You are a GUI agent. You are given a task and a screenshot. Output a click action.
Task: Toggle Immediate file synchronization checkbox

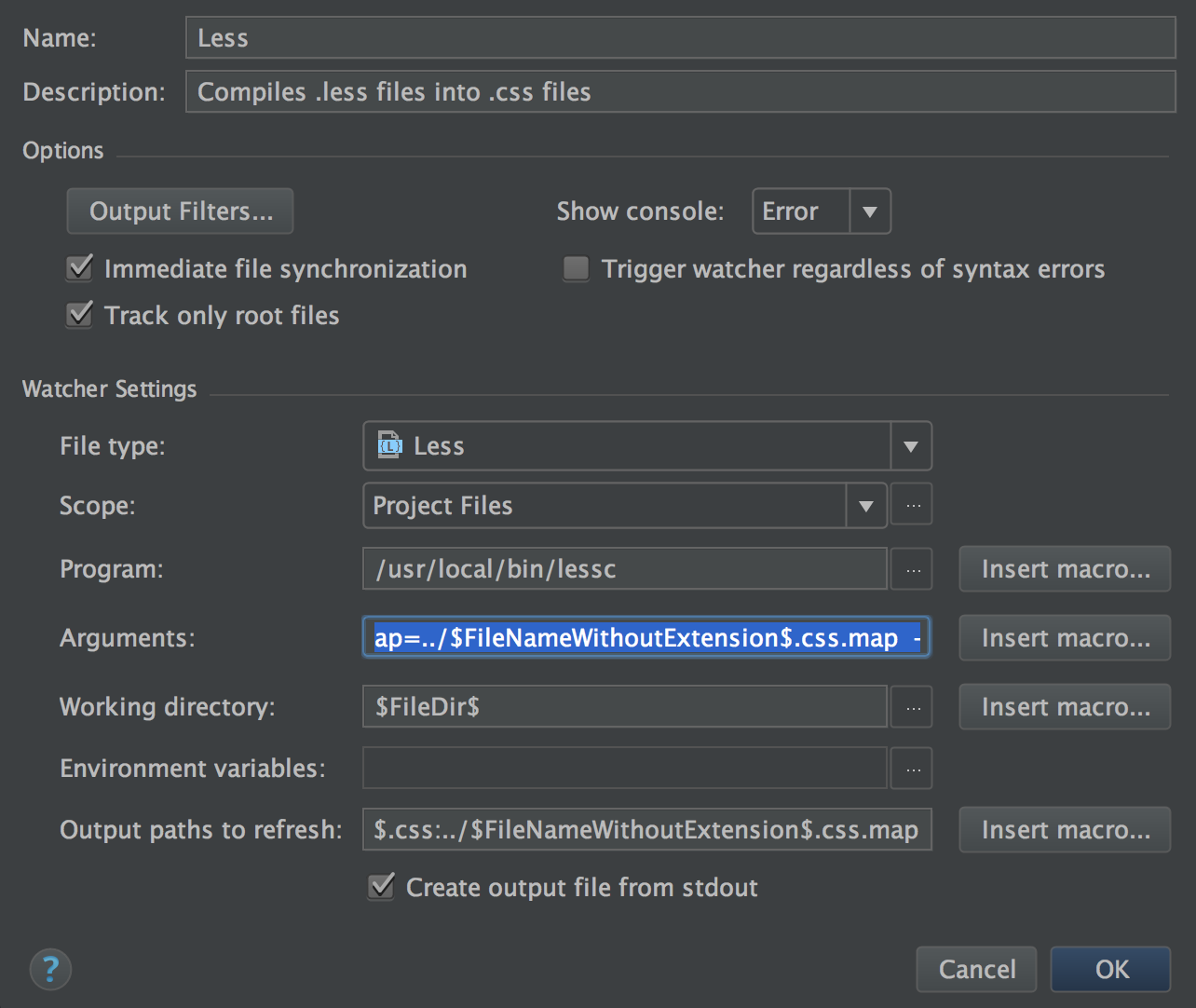[x=80, y=268]
